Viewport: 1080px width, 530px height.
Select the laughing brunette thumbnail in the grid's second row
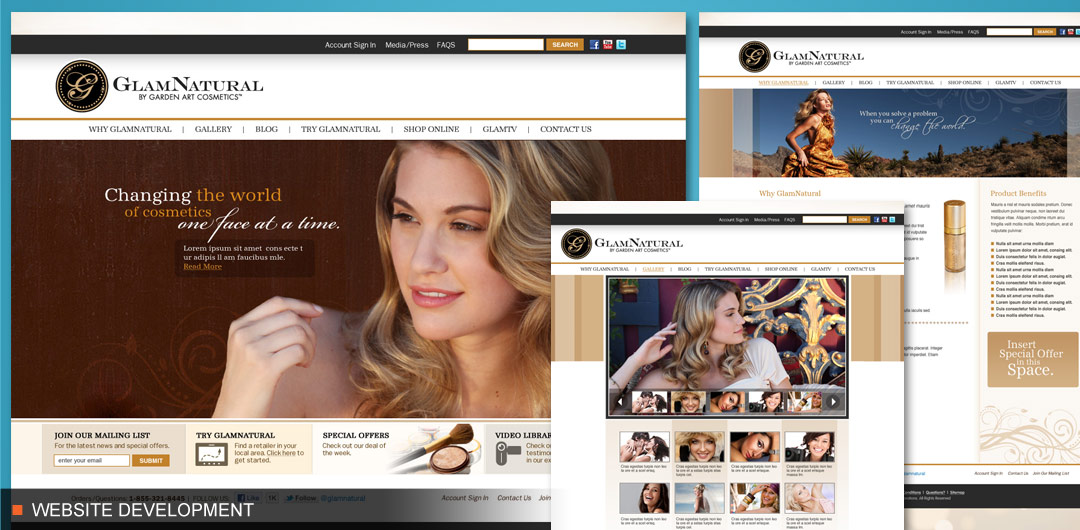pyautogui.click(x=644, y=498)
